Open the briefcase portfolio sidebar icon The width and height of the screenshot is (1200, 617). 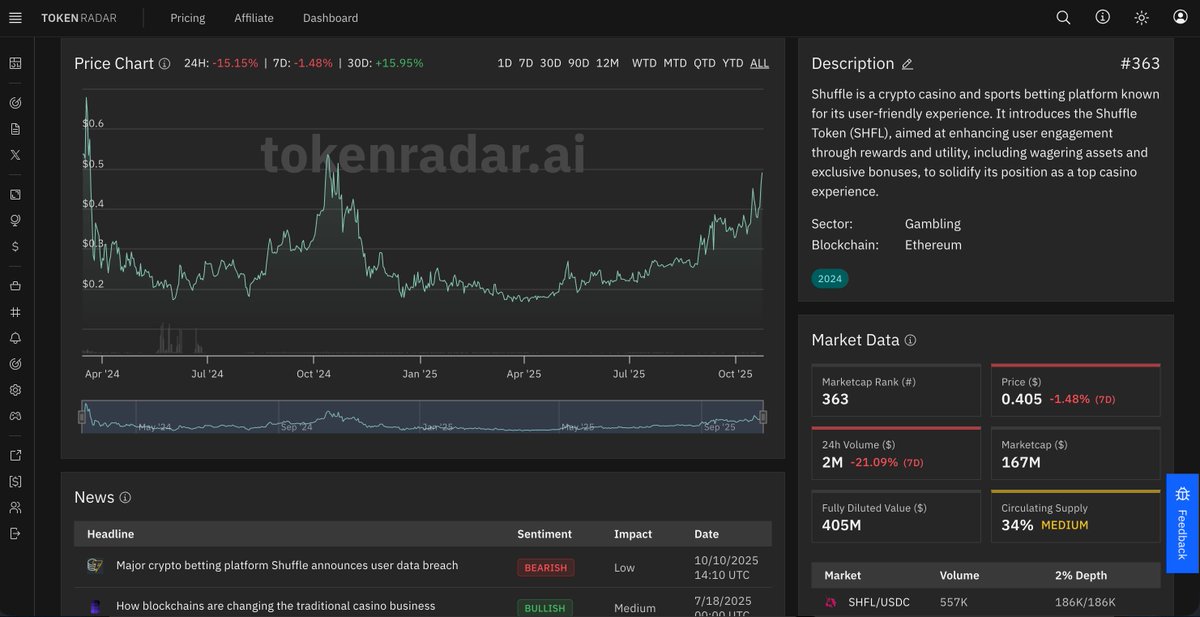click(x=15, y=286)
